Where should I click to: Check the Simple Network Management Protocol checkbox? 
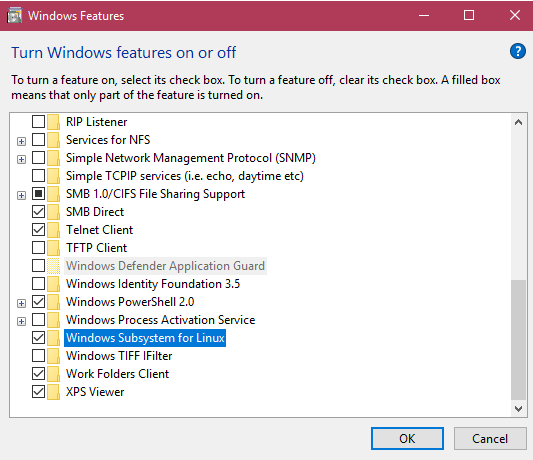pos(38,157)
